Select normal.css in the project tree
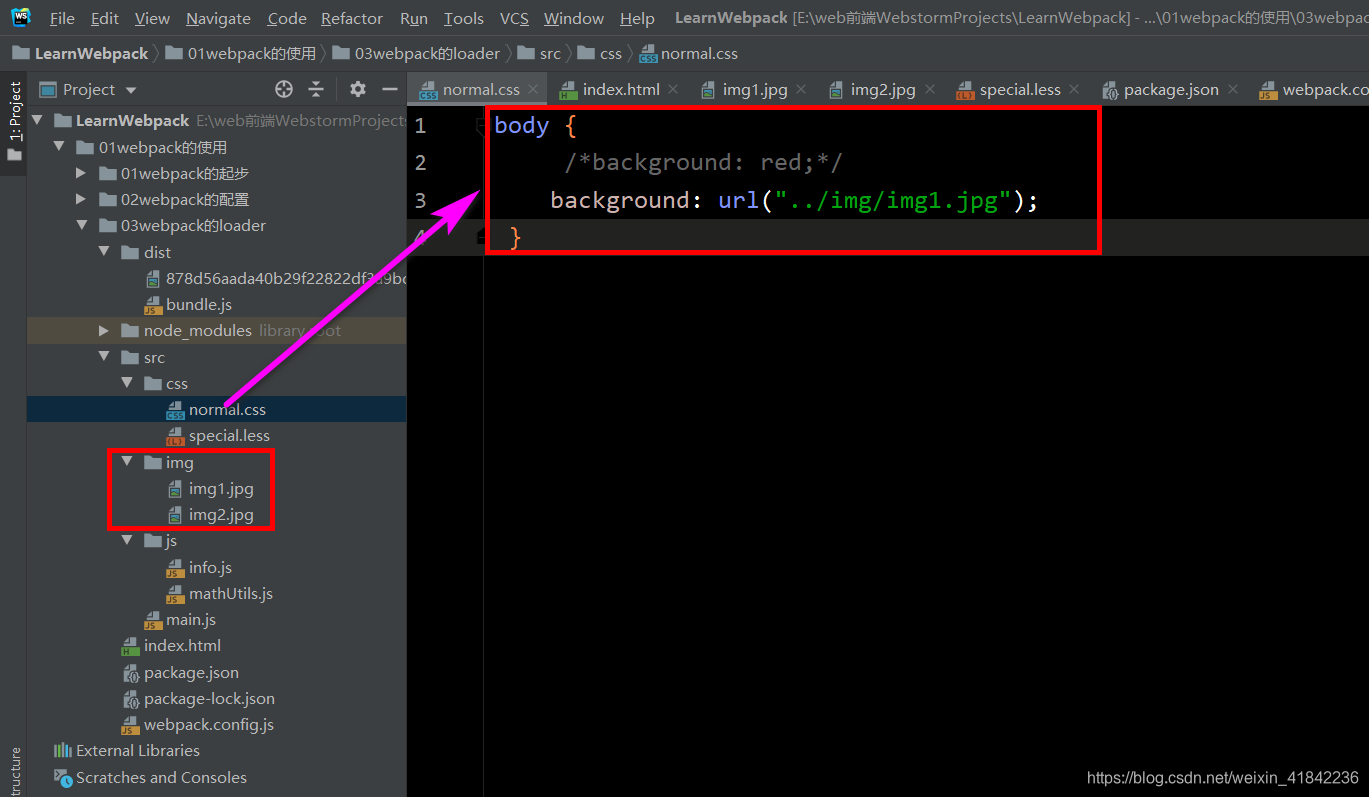 [x=227, y=409]
